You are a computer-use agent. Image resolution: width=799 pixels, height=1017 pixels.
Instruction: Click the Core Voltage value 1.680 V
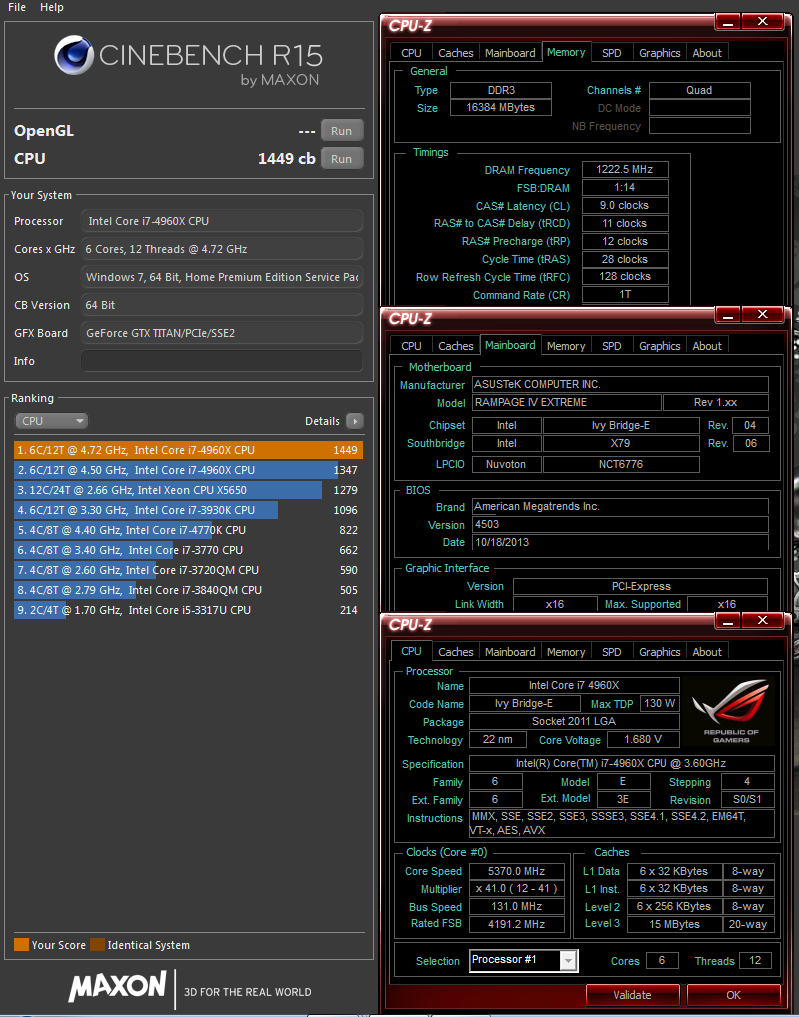pos(643,739)
